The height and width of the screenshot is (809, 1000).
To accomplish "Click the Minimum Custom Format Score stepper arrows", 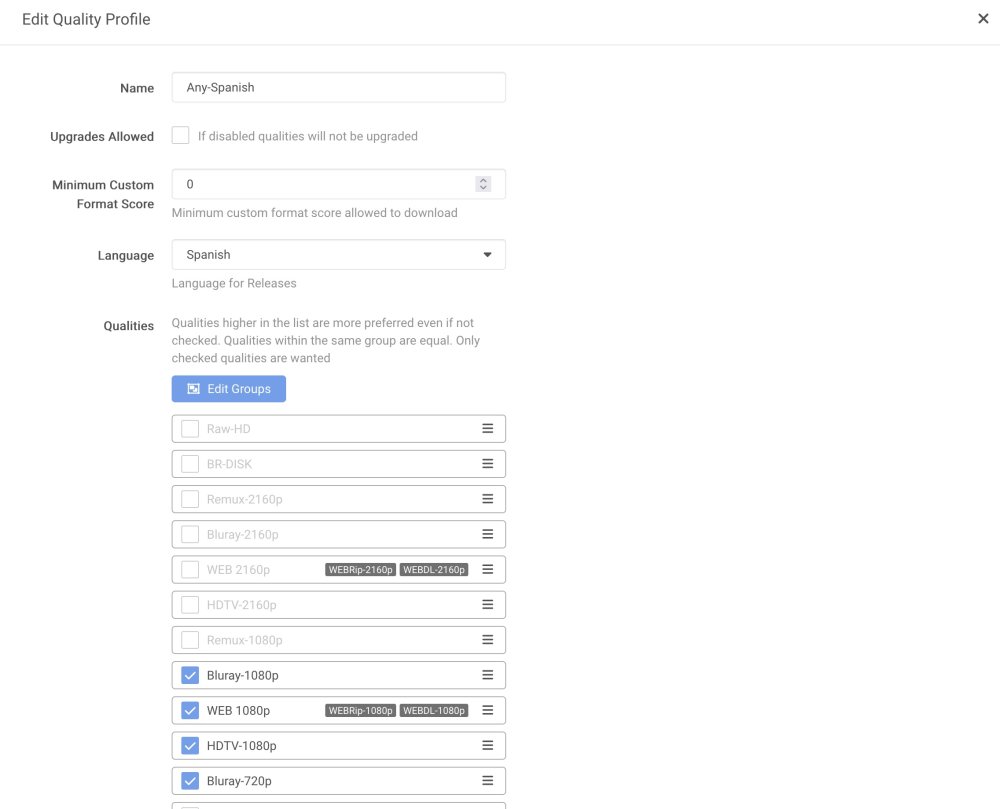I will tap(483, 184).
